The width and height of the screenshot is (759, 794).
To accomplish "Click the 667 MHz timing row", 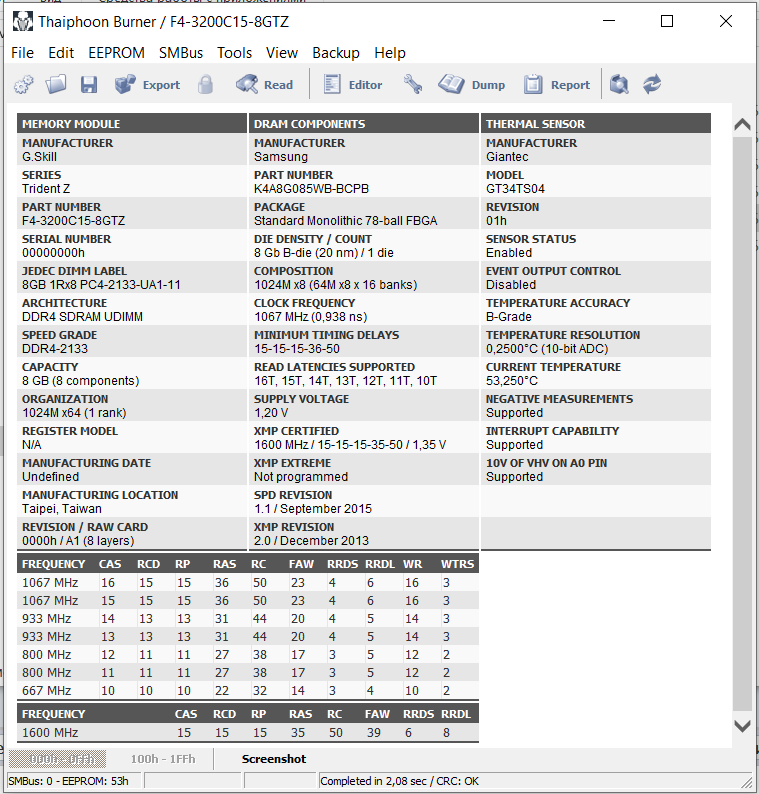I will click(x=248, y=691).
